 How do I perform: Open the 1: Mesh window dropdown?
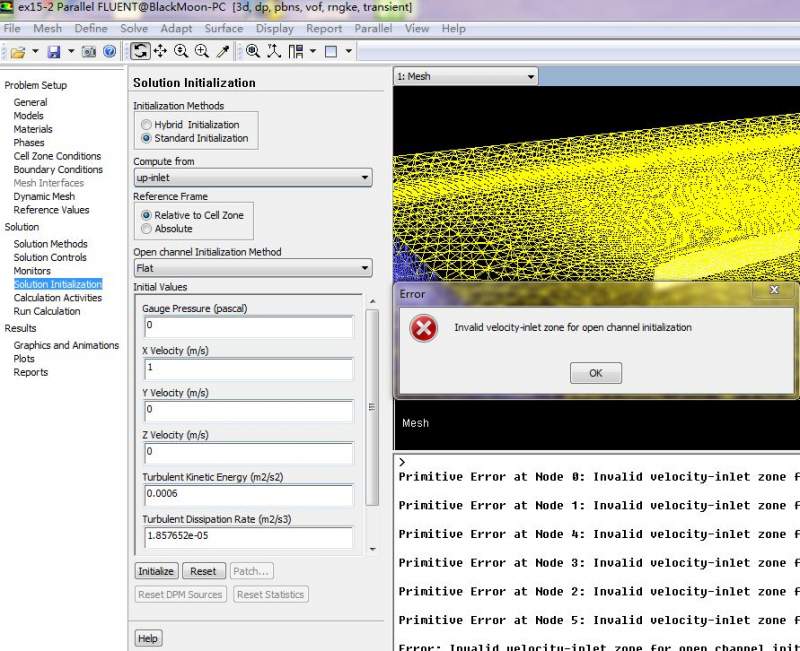tap(466, 77)
